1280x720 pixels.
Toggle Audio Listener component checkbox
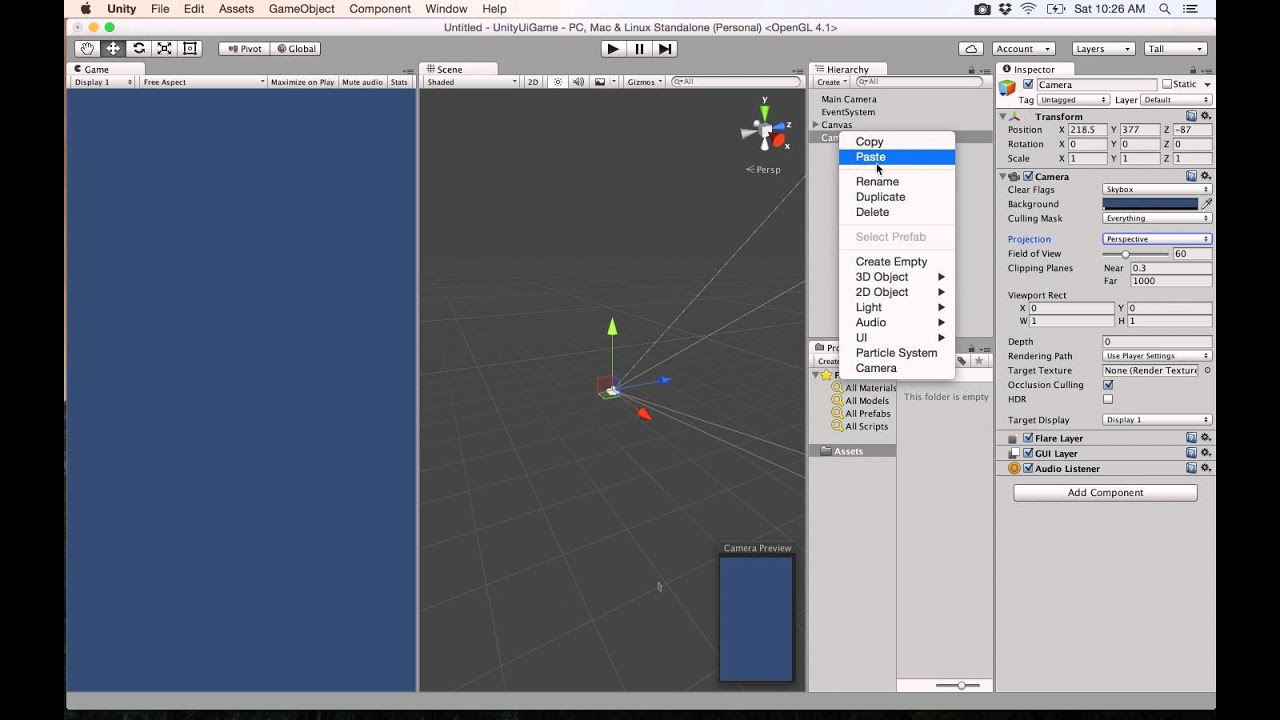click(1027, 468)
